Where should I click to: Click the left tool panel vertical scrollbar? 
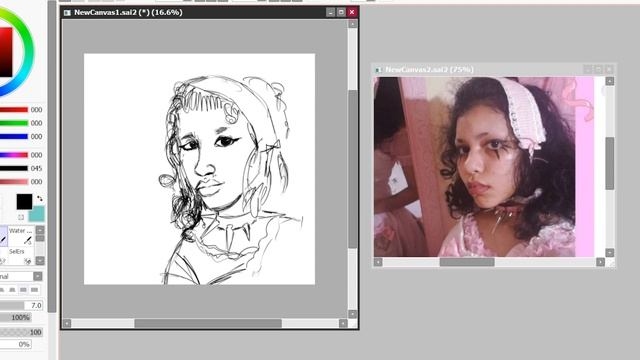point(52,156)
